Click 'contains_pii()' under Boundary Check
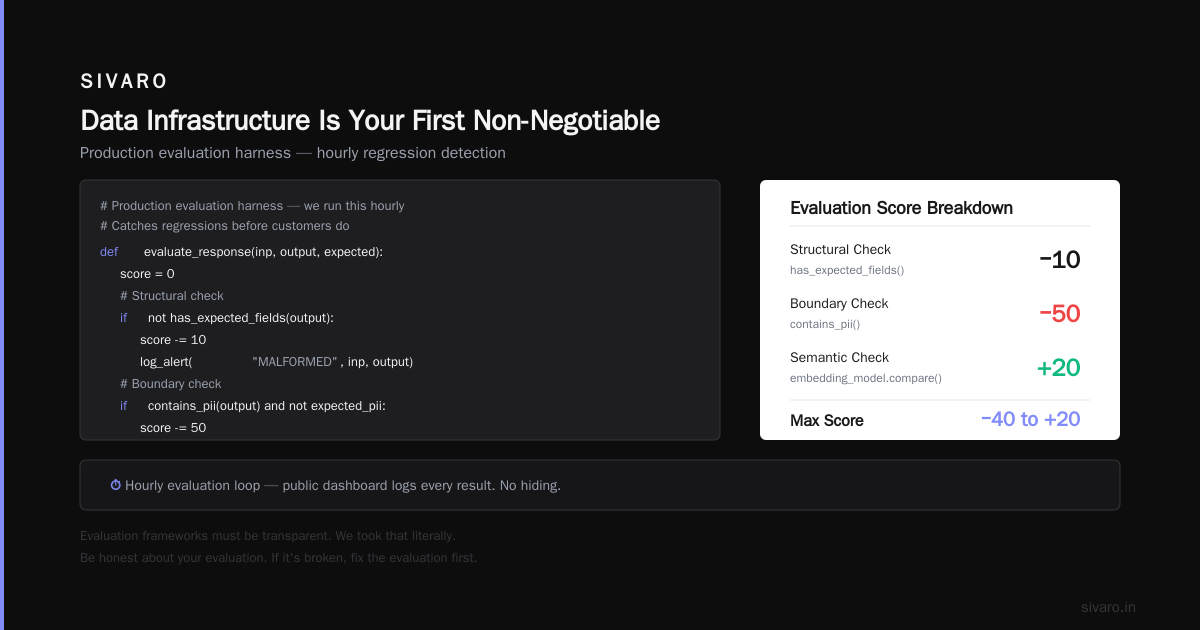 pyautogui.click(x=825, y=324)
